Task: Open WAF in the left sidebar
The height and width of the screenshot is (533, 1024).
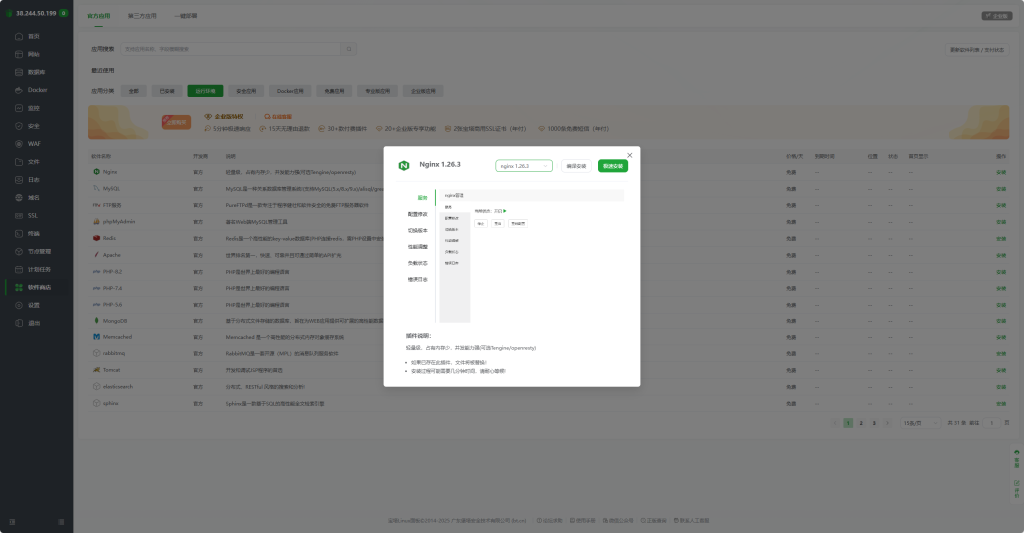Action: [33, 144]
